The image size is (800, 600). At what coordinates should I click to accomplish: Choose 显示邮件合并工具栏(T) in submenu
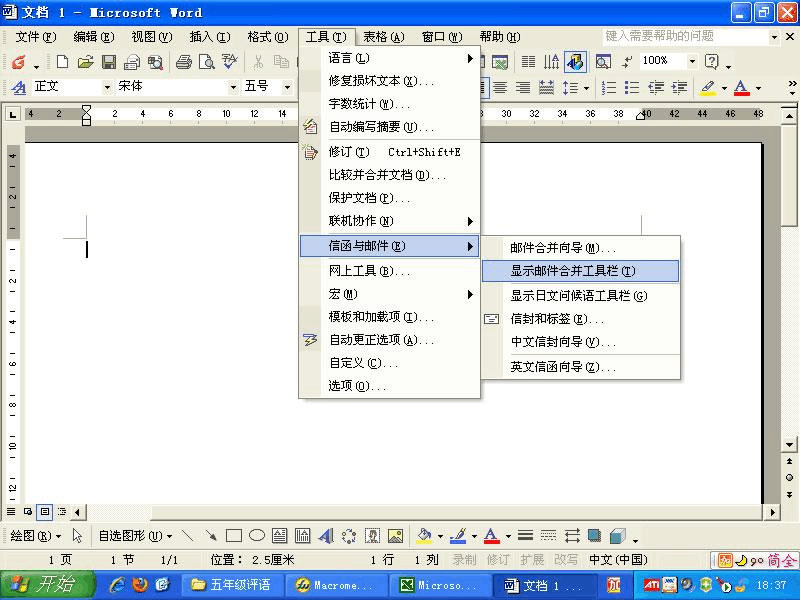click(x=580, y=271)
